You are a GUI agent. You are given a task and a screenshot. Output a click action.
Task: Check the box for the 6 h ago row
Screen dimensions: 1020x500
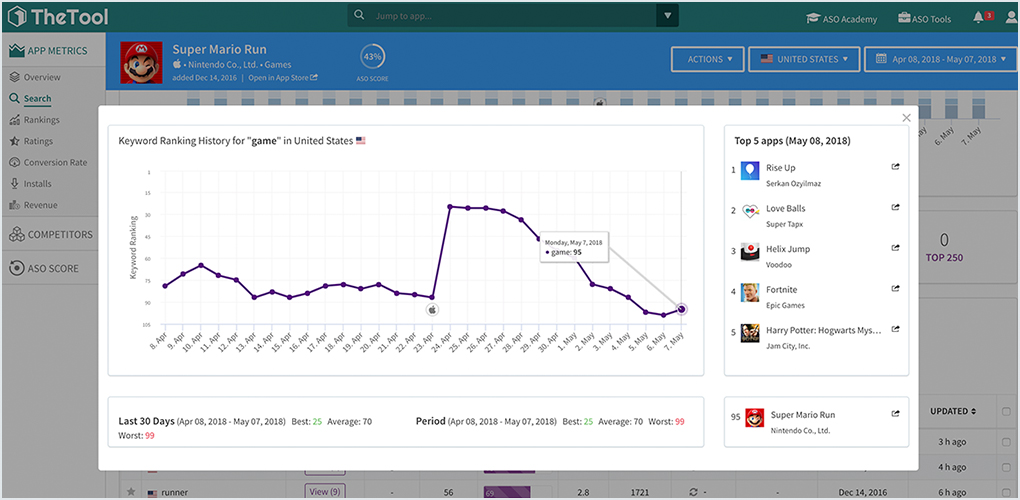click(x=1005, y=492)
